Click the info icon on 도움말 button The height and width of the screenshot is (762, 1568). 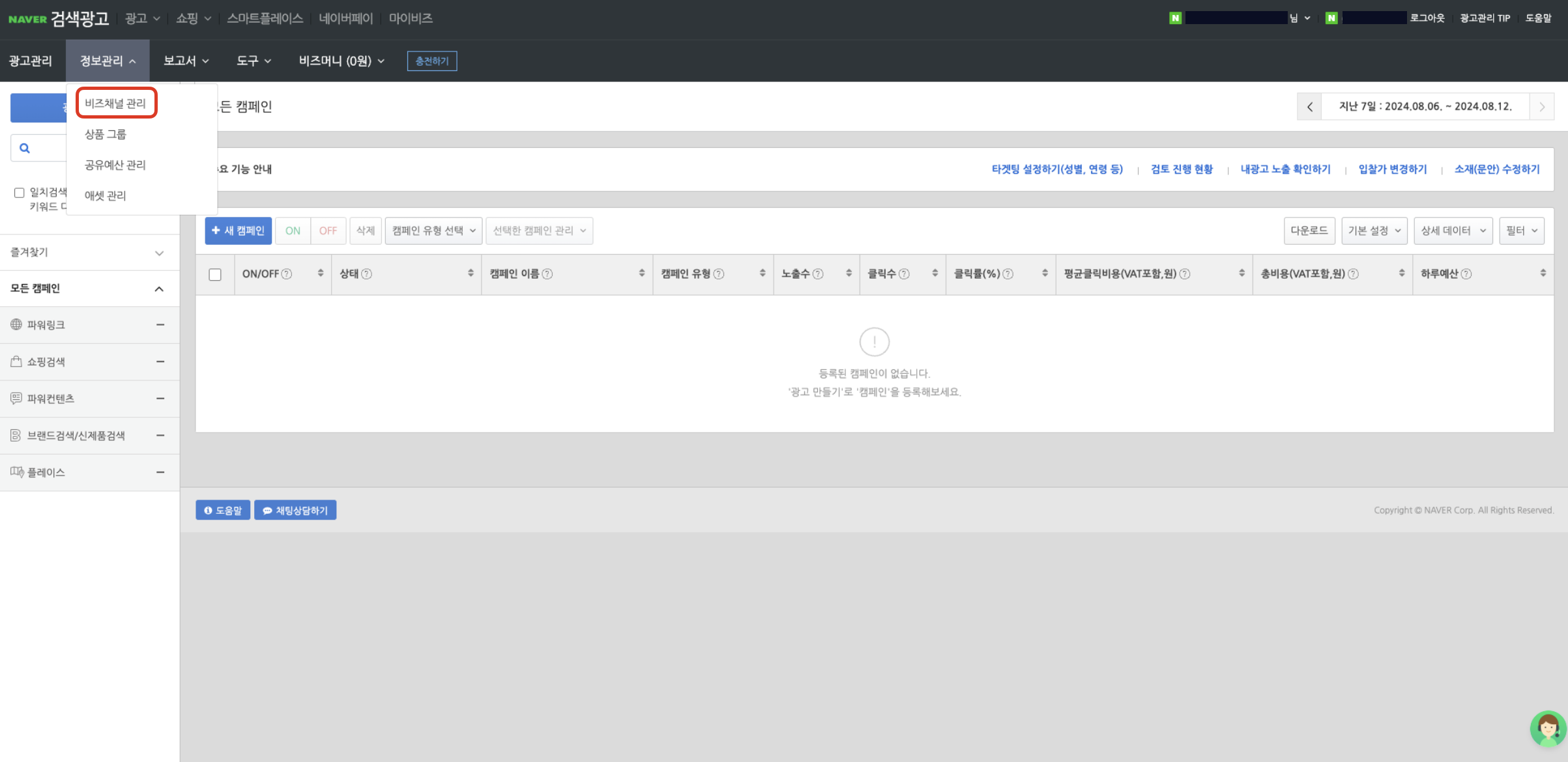pos(208,510)
